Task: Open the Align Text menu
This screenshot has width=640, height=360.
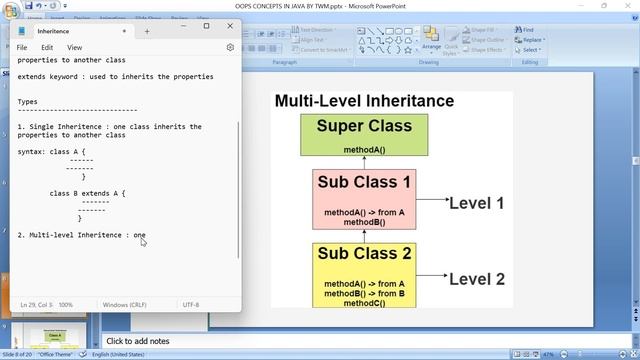Action: click(309, 40)
